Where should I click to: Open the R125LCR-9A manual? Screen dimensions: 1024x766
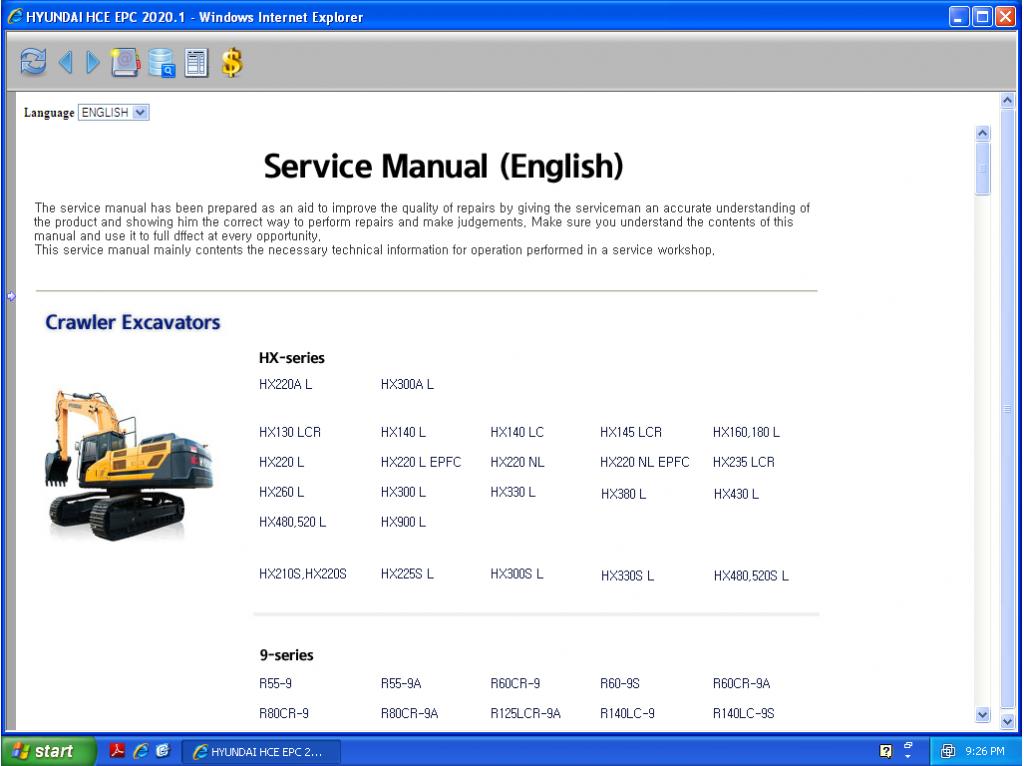point(526,714)
